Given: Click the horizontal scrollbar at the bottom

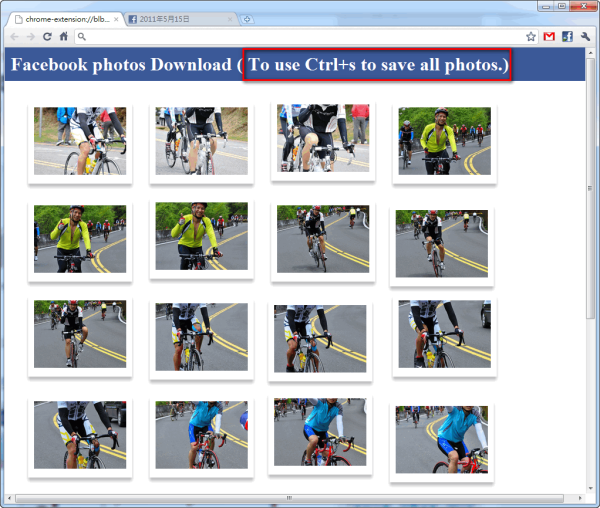Looking at the screenshot, I should [289, 498].
